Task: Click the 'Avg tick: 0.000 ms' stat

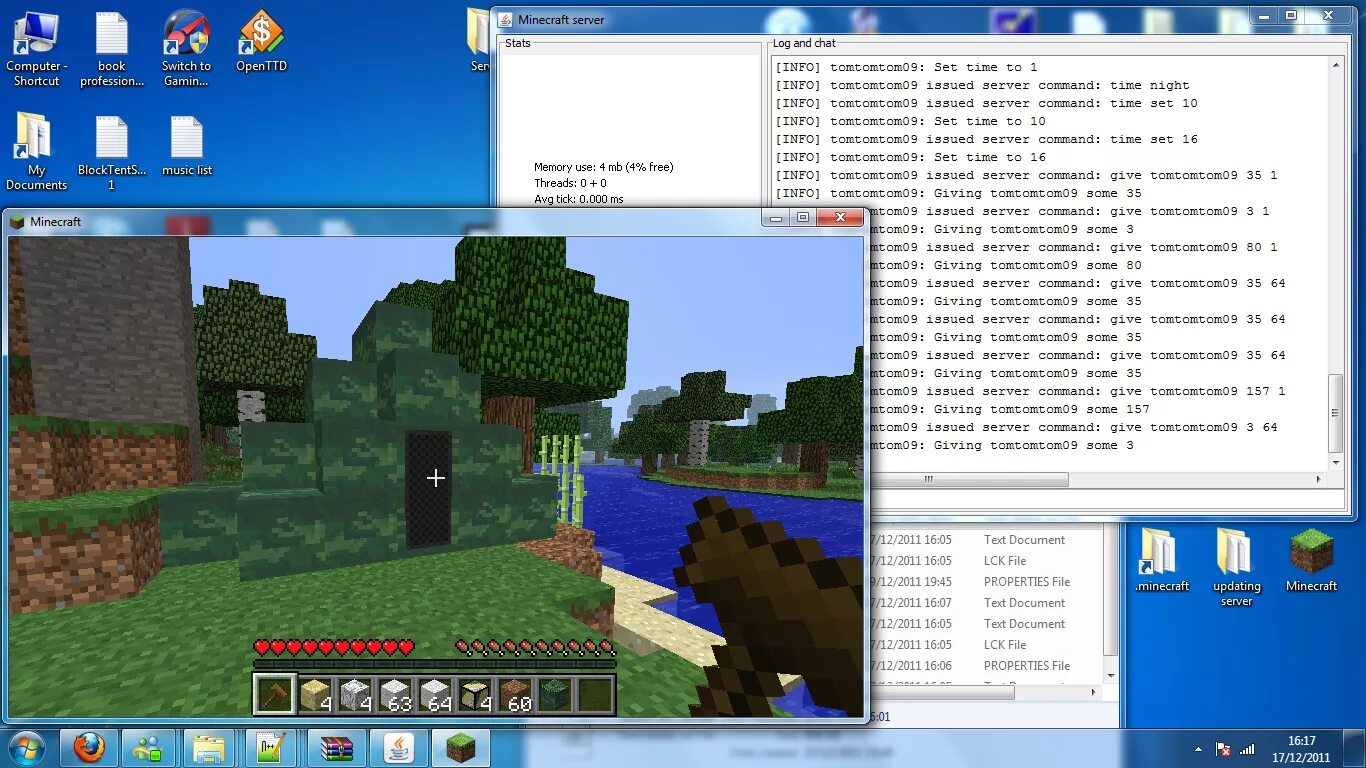Action: coord(578,199)
